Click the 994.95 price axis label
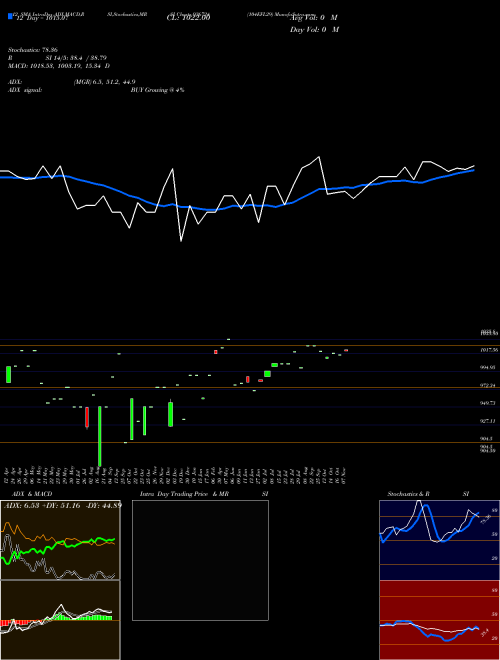The height and width of the screenshot is (660, 500). (489, 367)
